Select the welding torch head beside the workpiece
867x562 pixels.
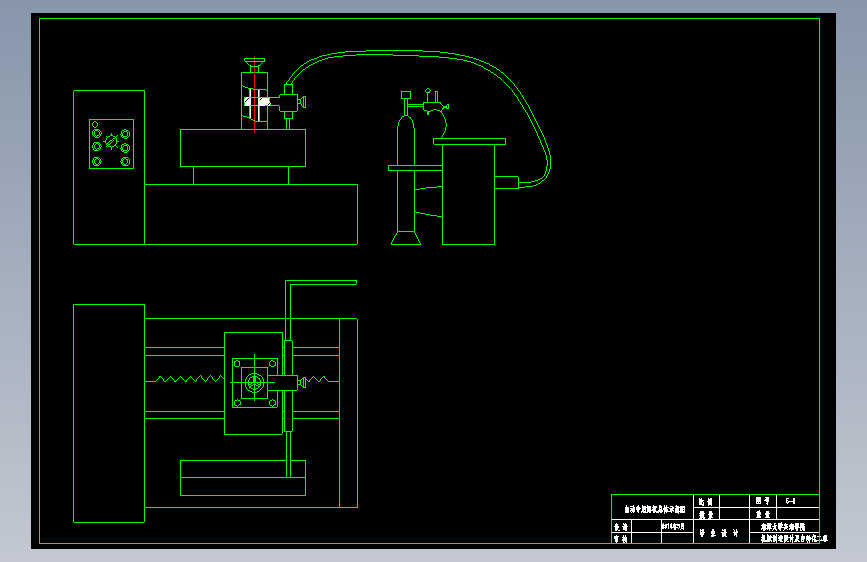(x=289, y=103)
